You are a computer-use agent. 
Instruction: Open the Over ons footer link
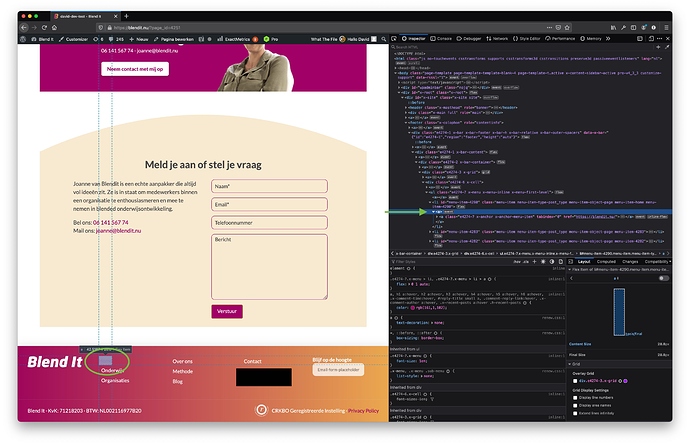[x=183, y=361]
